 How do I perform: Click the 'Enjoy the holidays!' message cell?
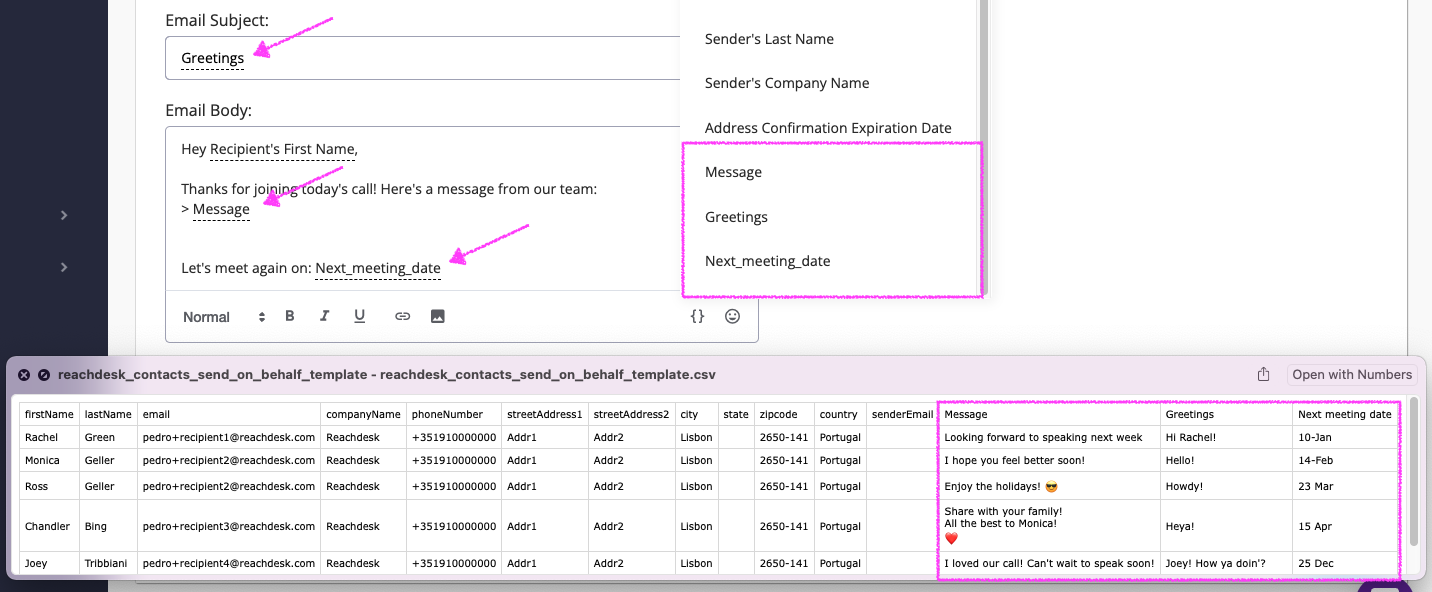tap(1050, 486)
